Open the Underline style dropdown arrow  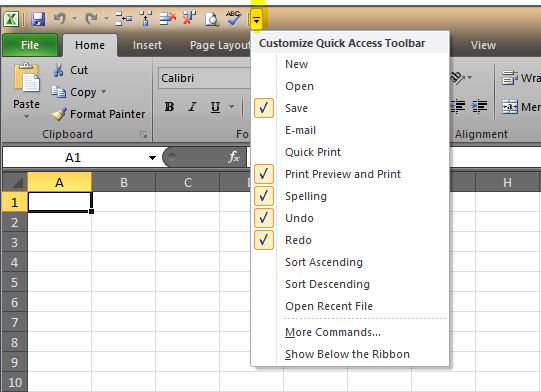point(232,107)
